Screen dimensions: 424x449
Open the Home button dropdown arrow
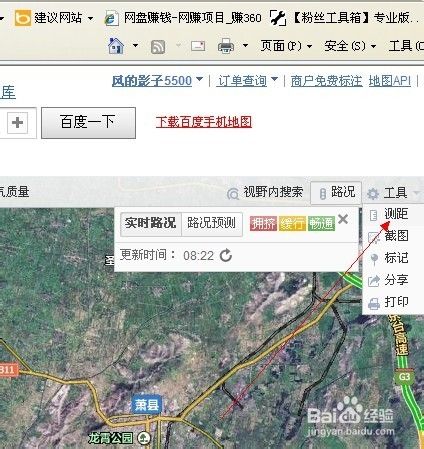tap(135, 45)
